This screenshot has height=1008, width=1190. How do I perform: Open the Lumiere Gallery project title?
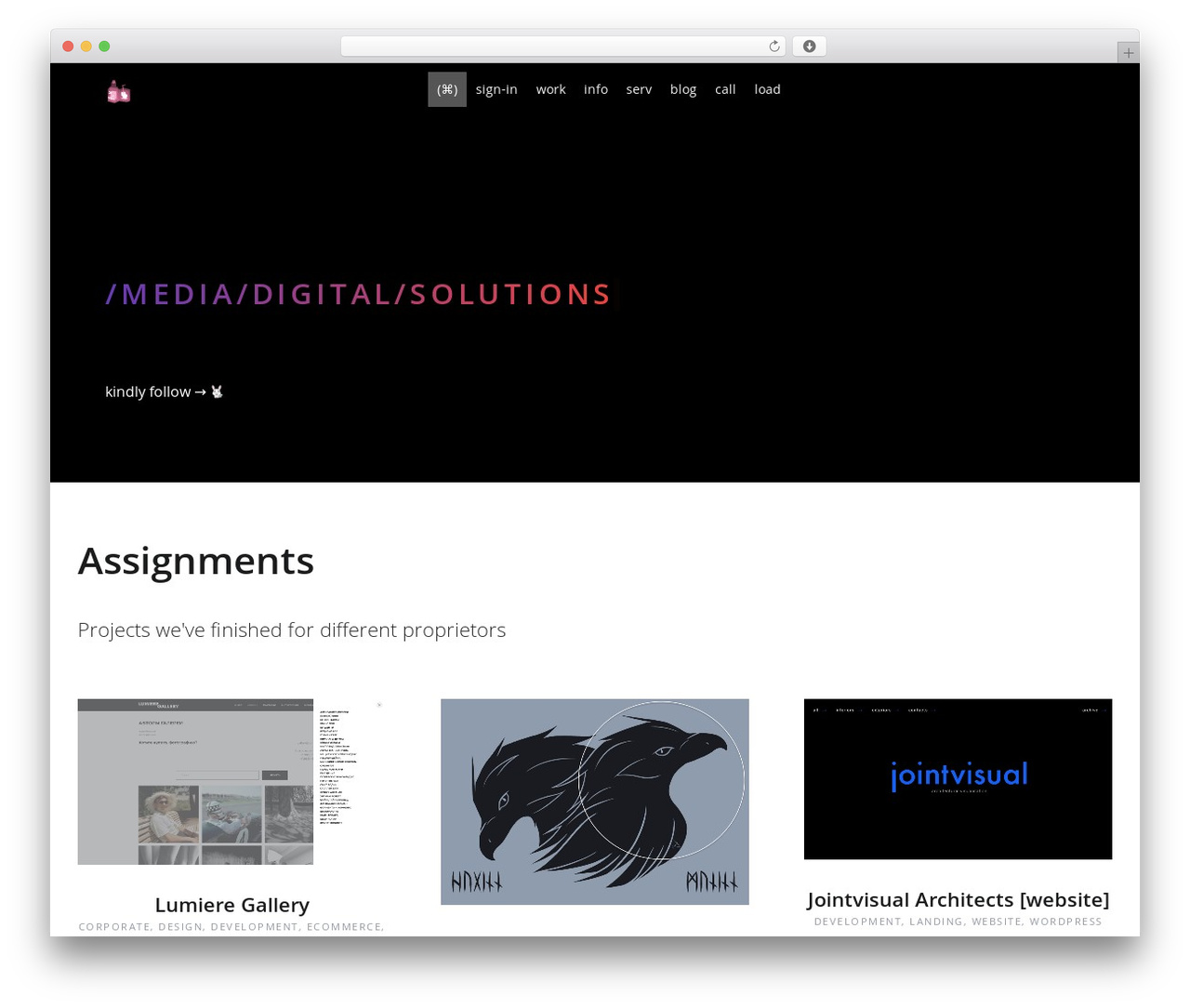[x=232, y=905]
